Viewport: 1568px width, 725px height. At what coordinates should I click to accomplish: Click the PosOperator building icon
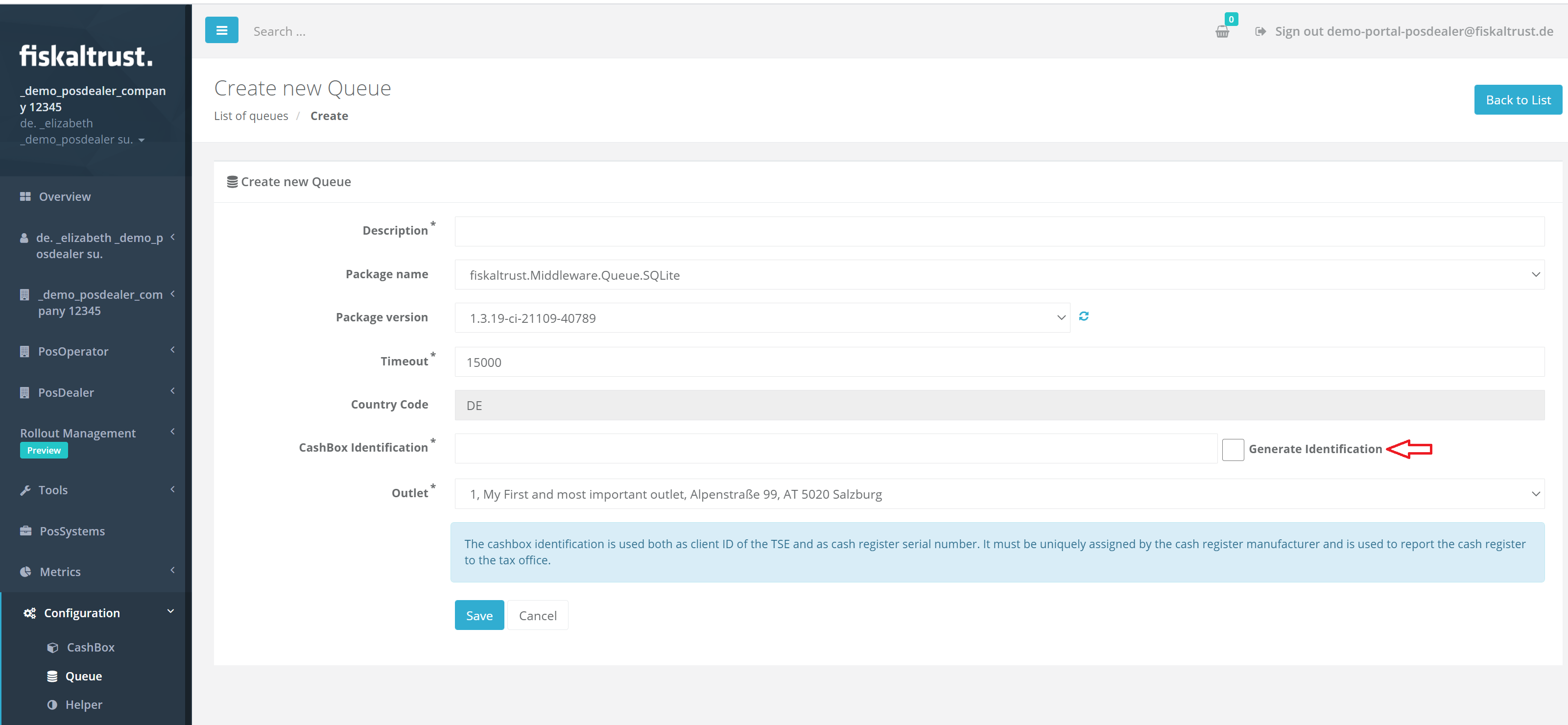[x=24, y=352]
